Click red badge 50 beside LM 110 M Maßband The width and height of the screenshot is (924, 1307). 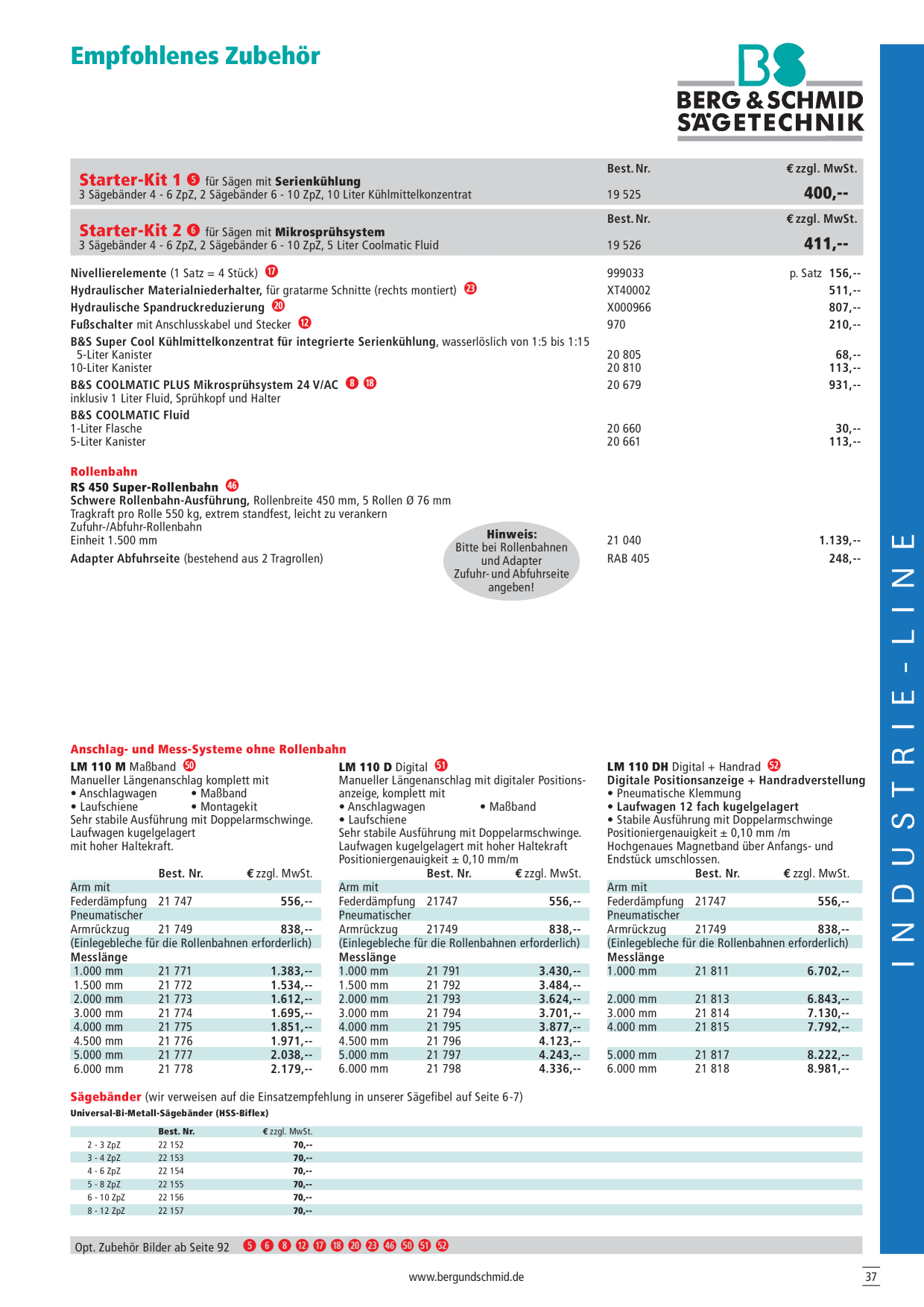pos(189,765)
